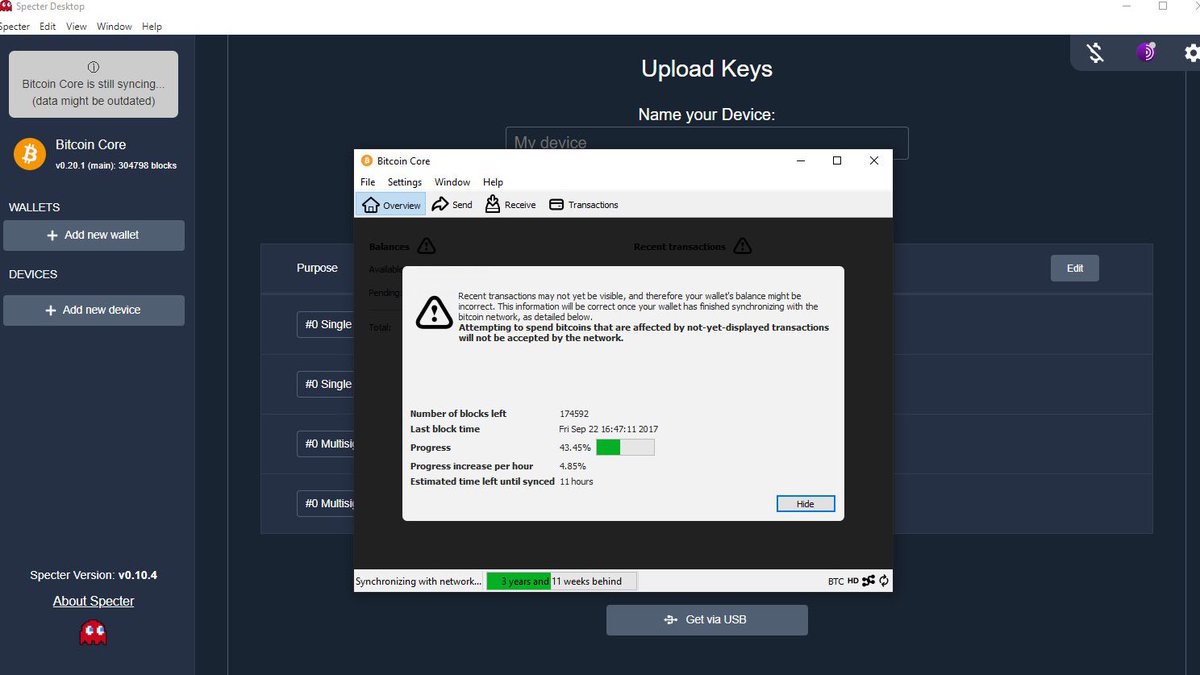Switch to the Transactions tab in Bitcoin Core
Viewport: 1200px width, 675px height.
point(584,204)
